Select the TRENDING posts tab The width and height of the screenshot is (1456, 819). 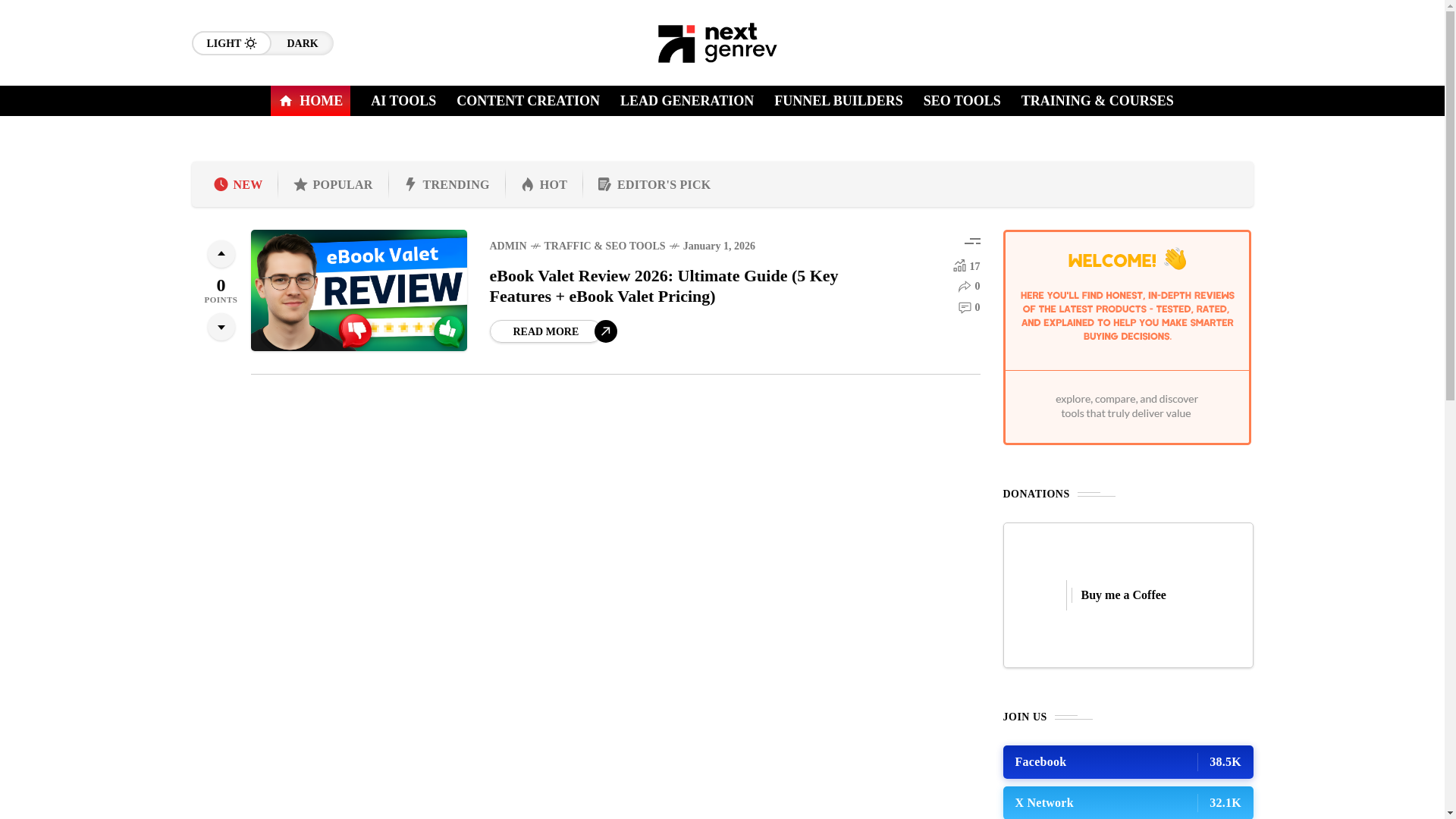pyautogui.click(x=447, y=184)
